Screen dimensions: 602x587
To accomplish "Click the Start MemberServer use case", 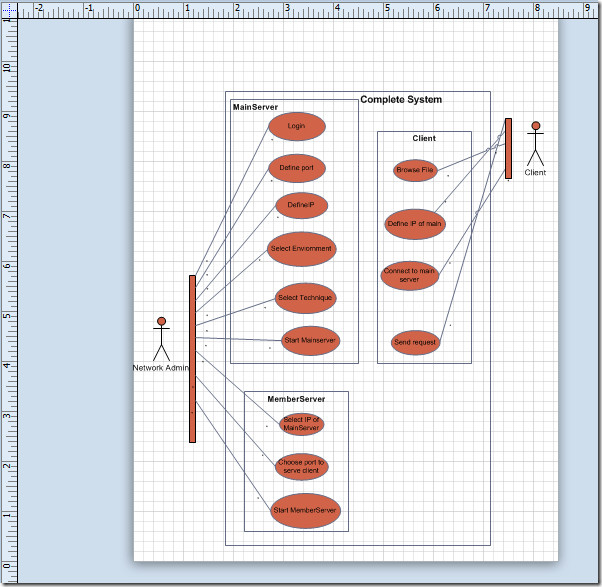I will (x=306, y=510).
